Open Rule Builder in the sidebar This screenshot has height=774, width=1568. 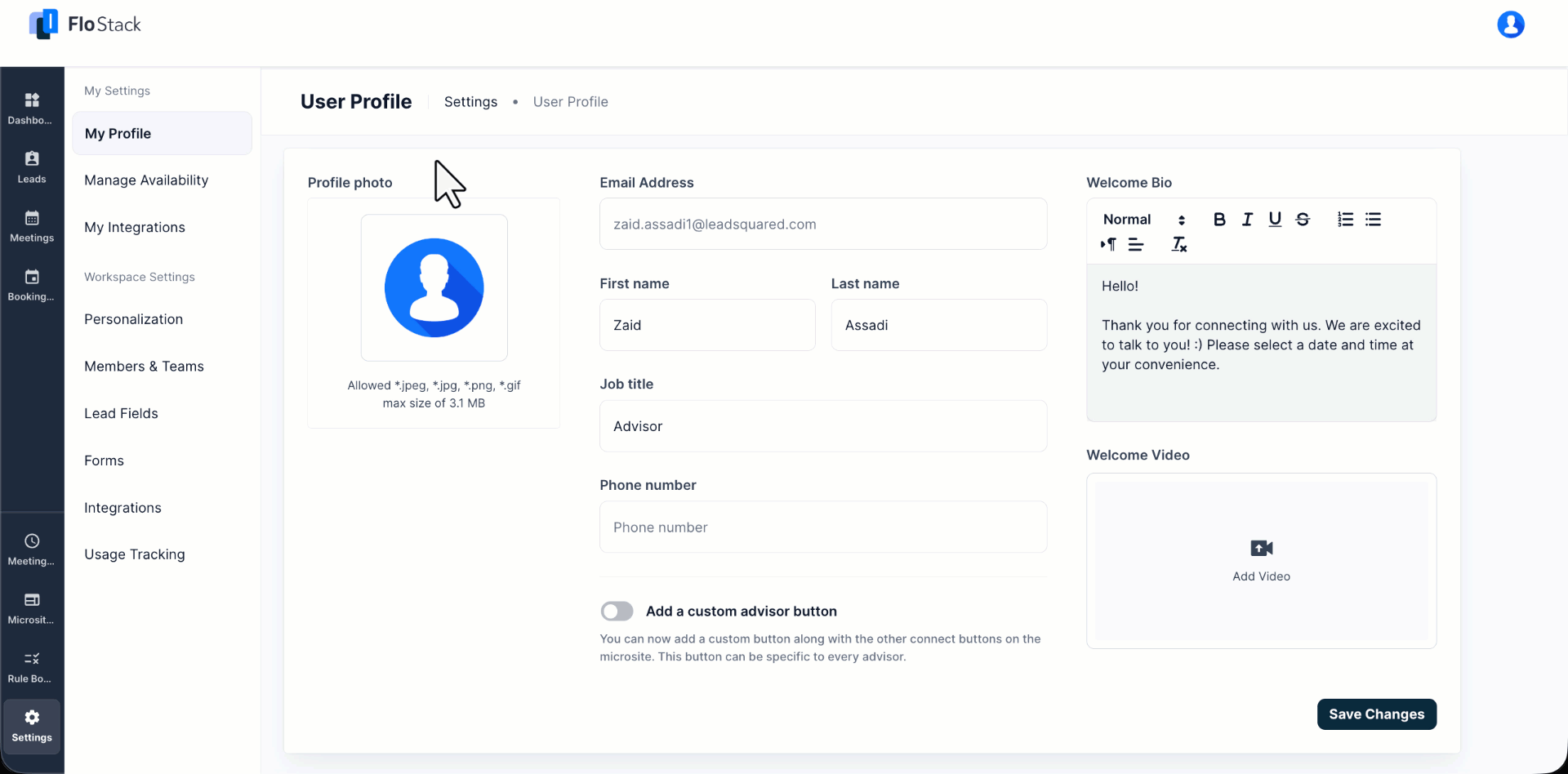click(32, 667)
